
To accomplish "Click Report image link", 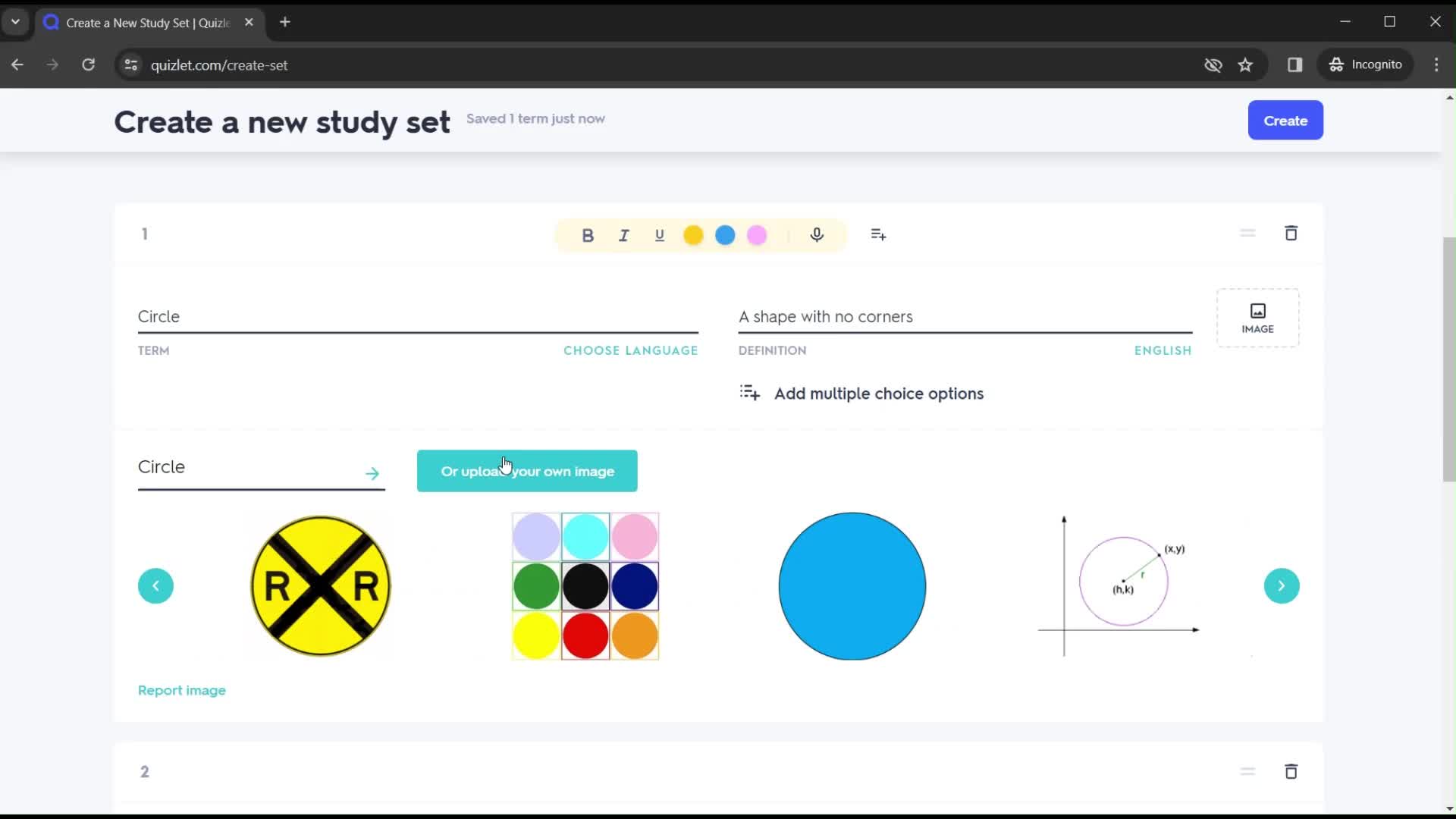I will (182, 690).
